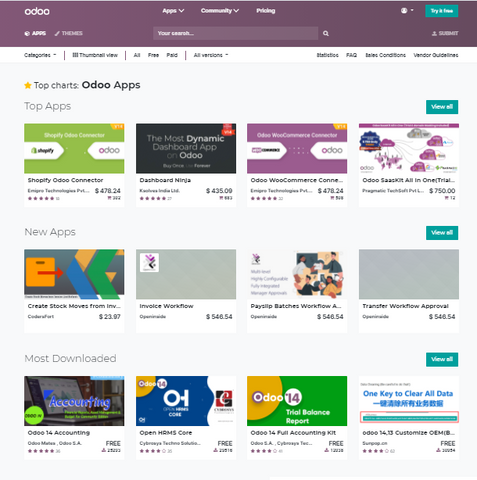The image size is (477, 480).
Task: Open the Sales Conditions link
Action: [x=385, y=55]
